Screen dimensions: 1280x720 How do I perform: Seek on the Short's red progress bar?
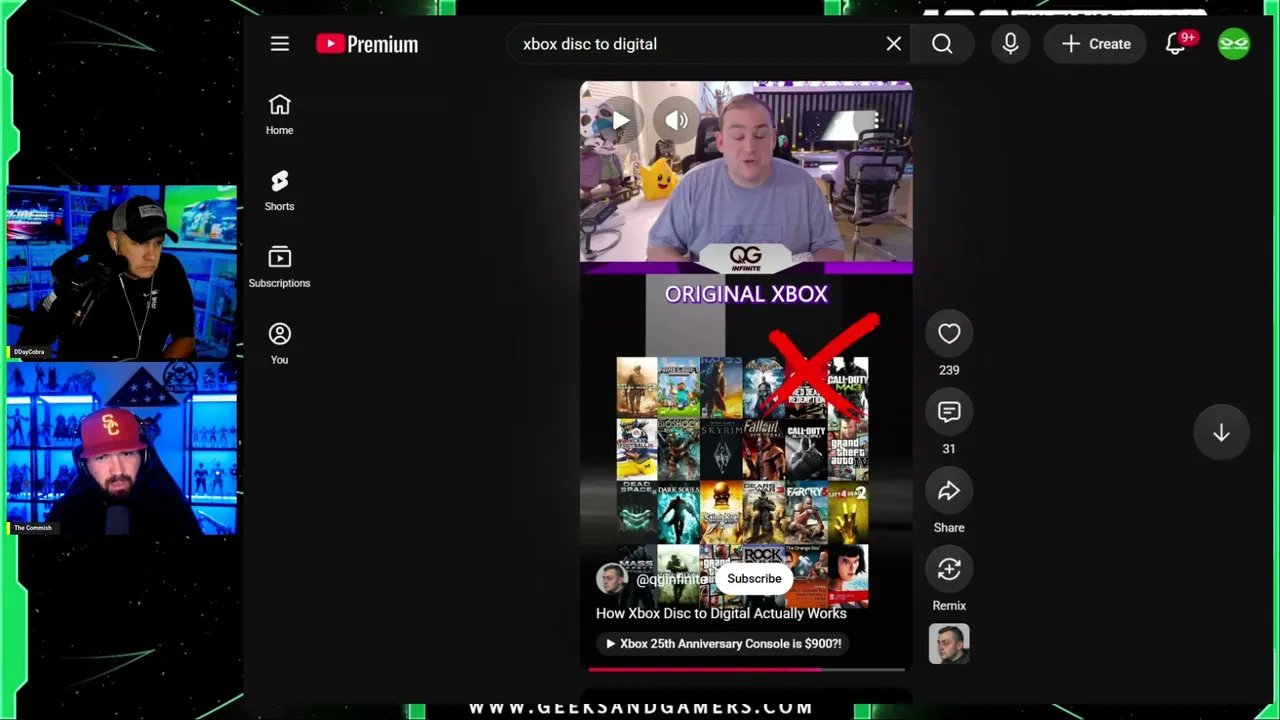(746, 669)
